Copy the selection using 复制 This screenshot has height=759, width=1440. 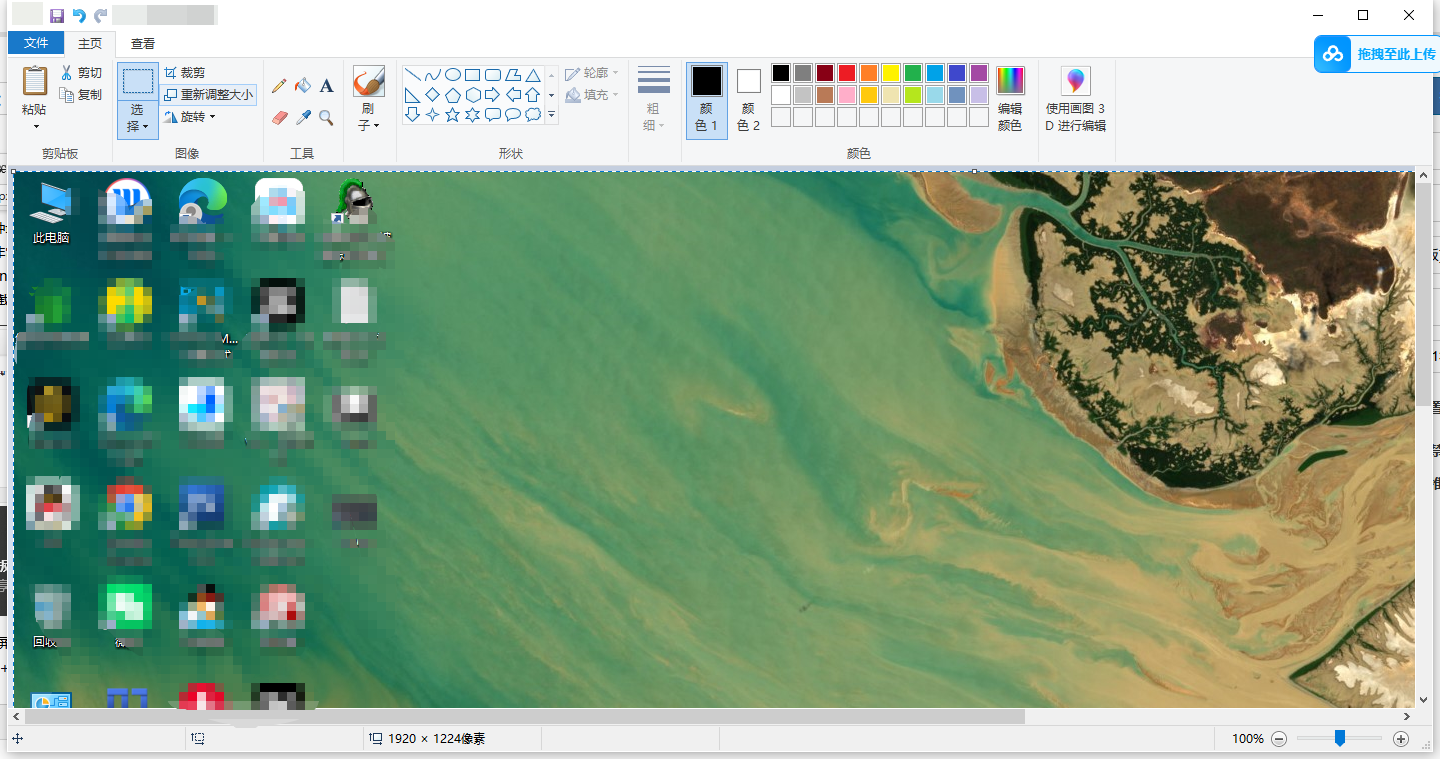click(x=81, y=95)
